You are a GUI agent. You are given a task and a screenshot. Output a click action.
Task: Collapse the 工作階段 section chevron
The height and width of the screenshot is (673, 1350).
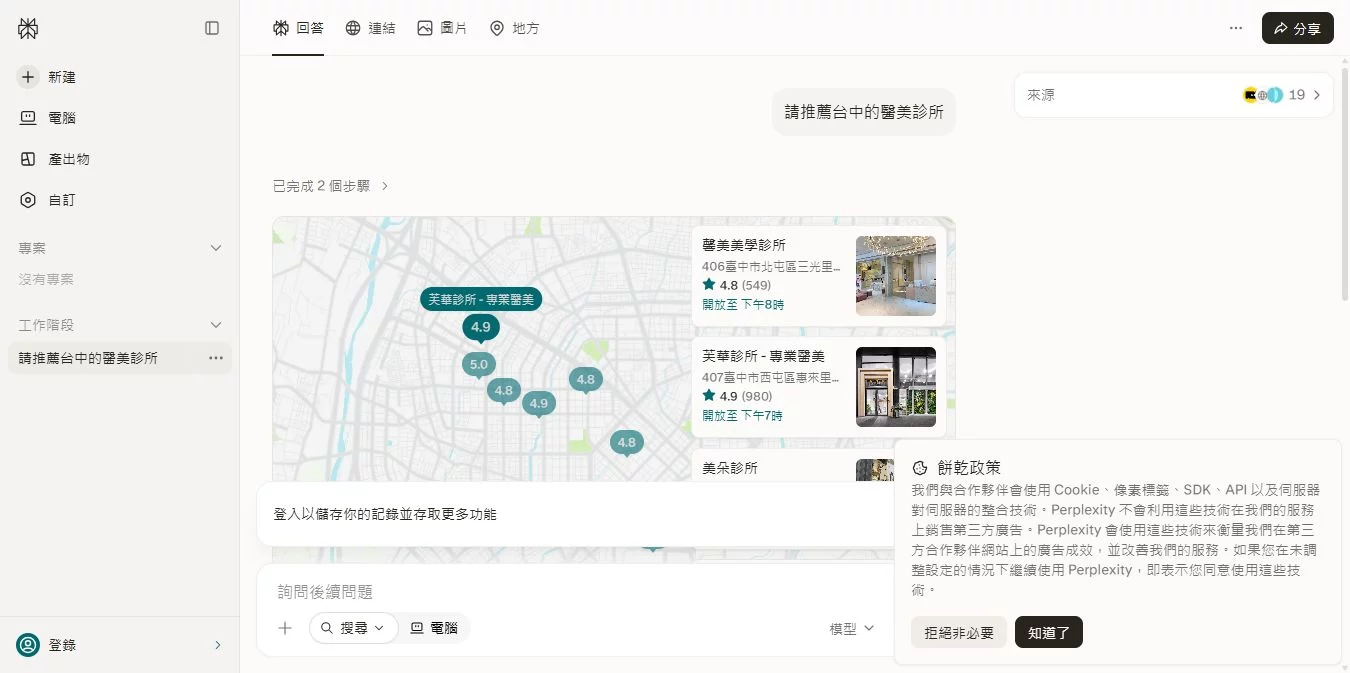(216, 325)
